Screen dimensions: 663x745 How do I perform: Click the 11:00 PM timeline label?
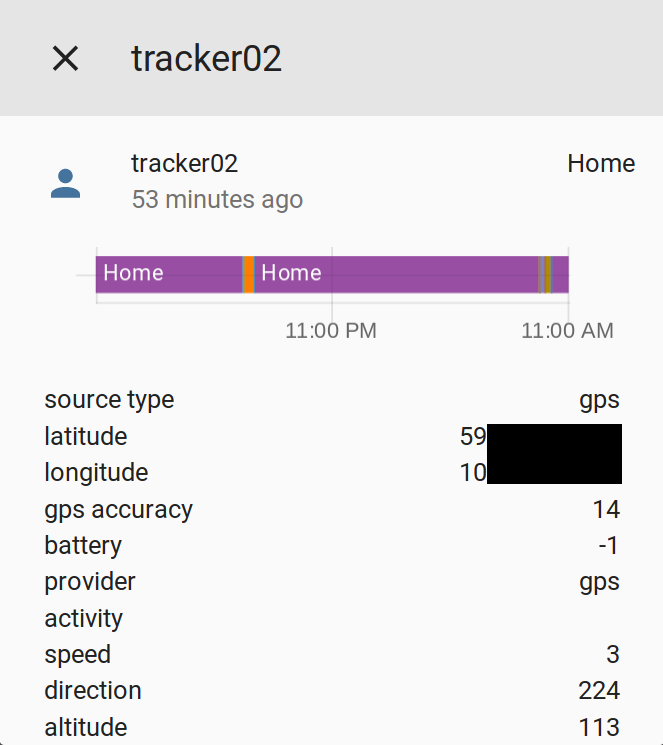click(x=331, y=331)
